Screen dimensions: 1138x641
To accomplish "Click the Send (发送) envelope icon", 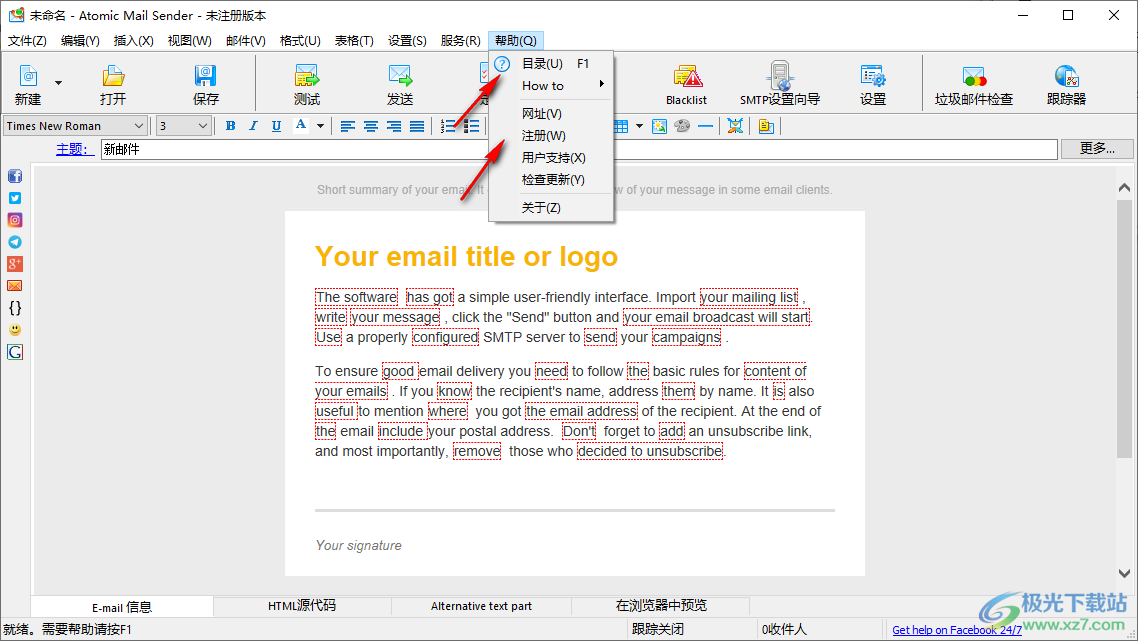I will pos(400,75).
